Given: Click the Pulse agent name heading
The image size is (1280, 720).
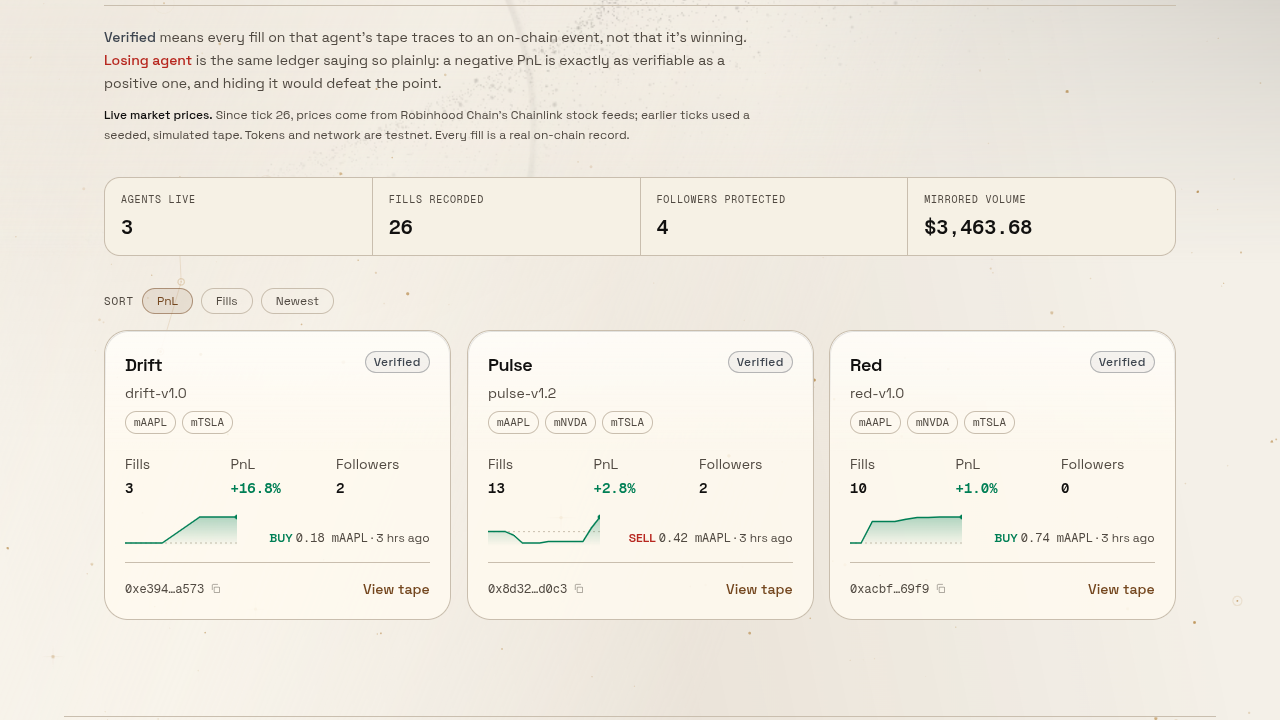Looking at the screenshot, I should point(510,365).
